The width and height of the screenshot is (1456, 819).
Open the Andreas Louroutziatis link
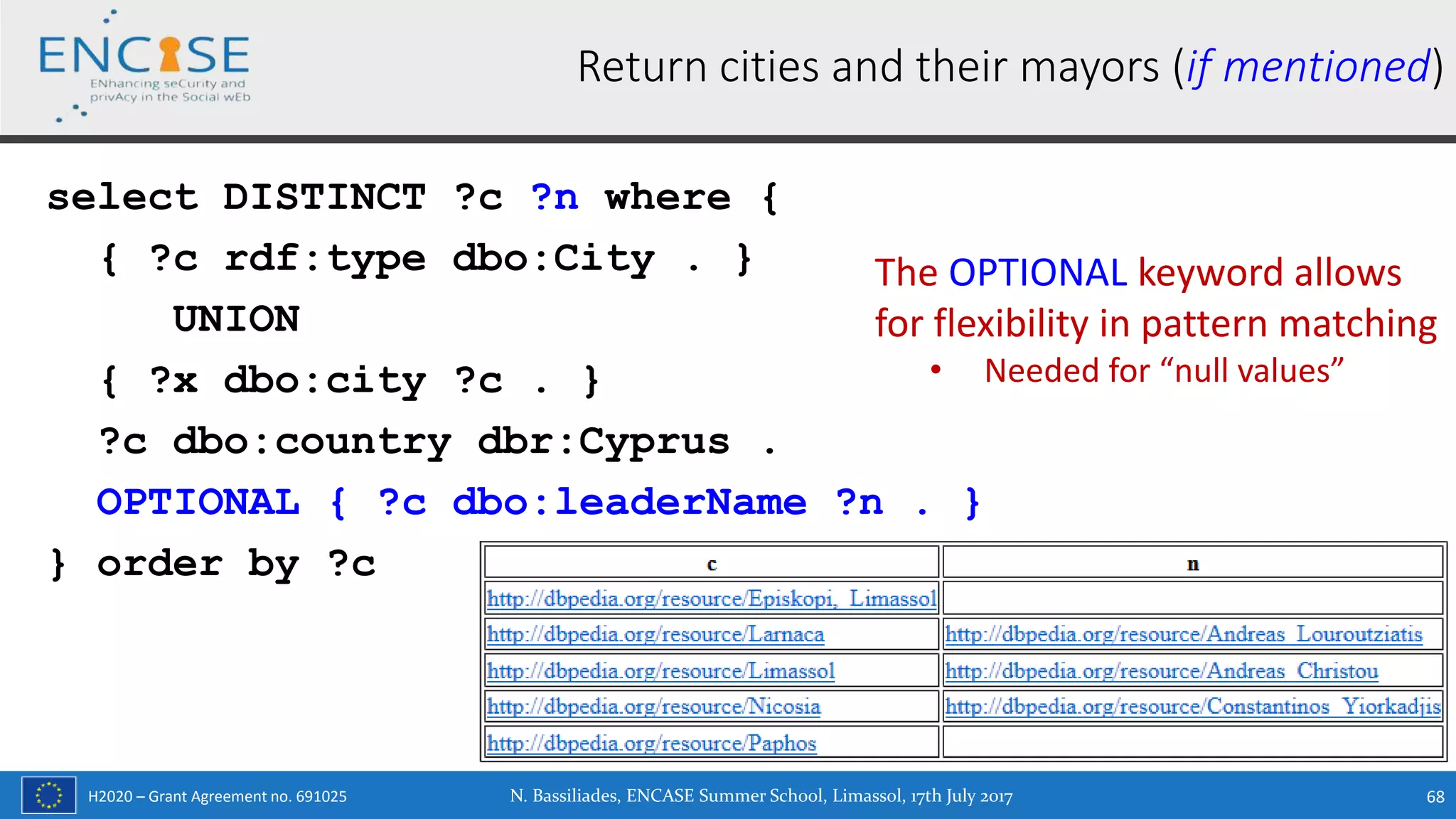tap(1184, 634)
